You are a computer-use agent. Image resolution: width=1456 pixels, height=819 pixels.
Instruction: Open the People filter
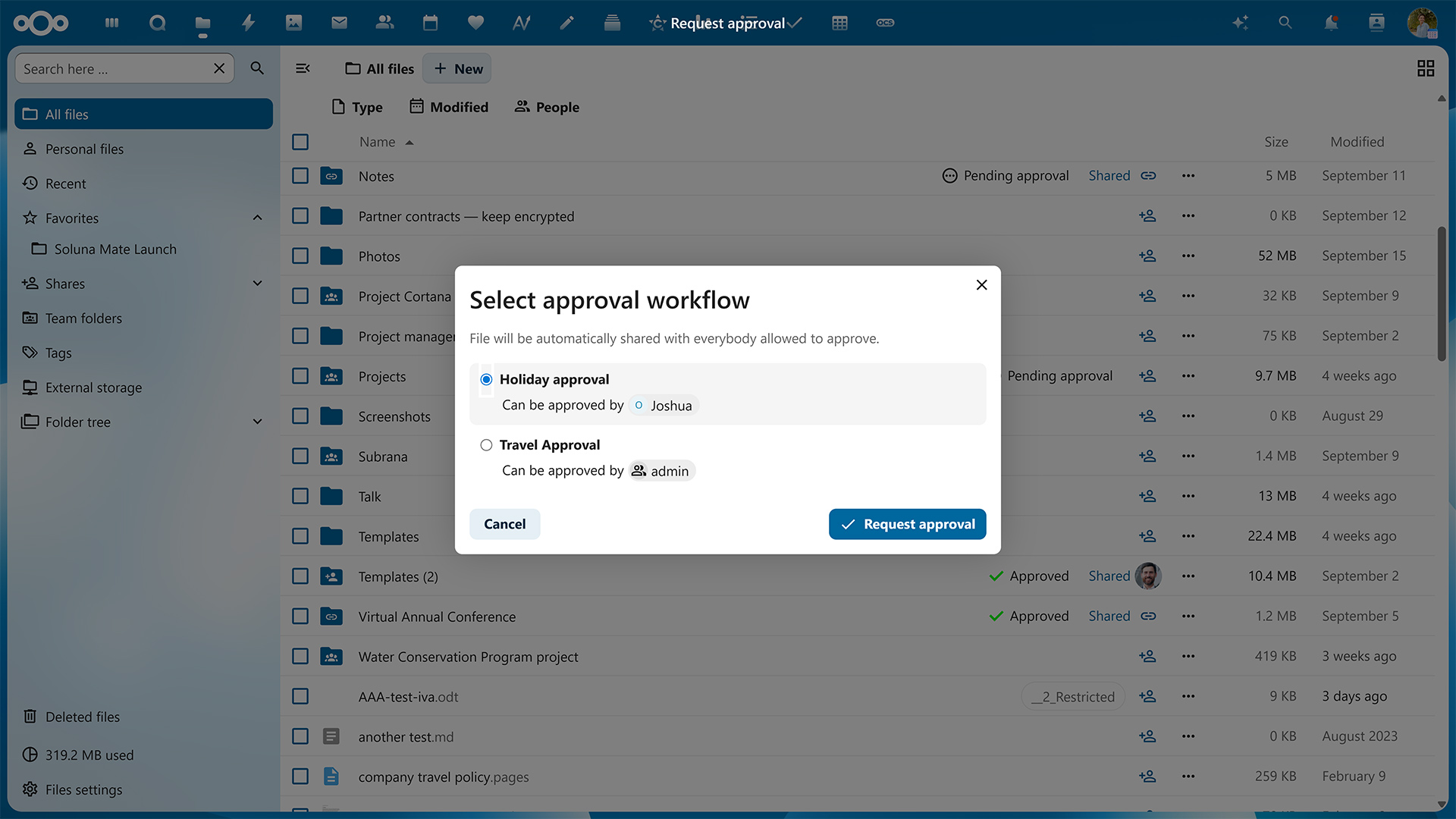click(546, 107)
